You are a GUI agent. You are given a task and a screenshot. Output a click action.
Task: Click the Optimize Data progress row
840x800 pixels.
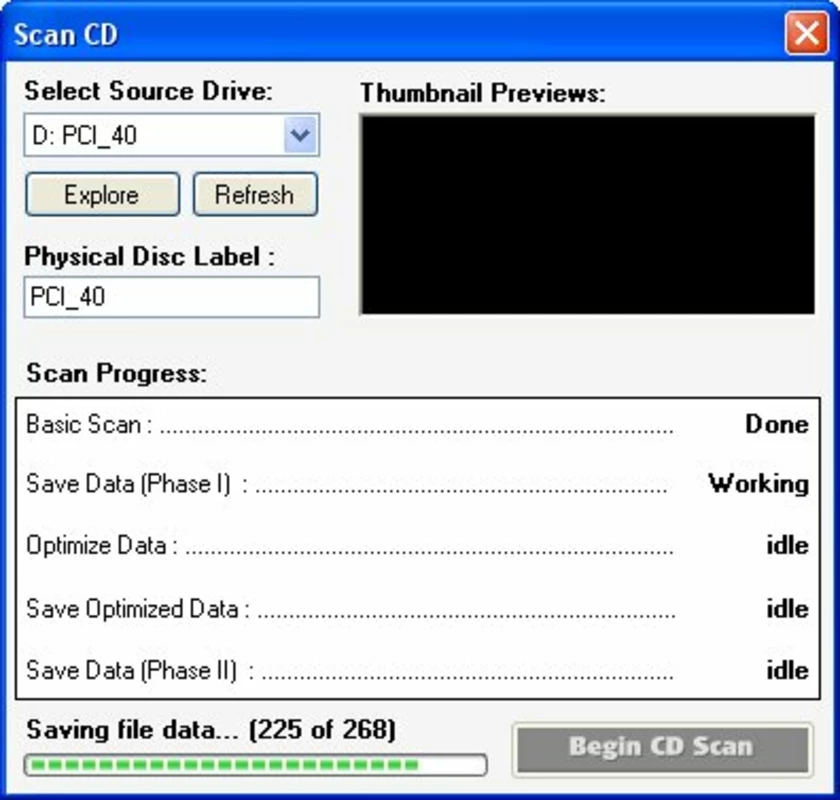[418, 545]
